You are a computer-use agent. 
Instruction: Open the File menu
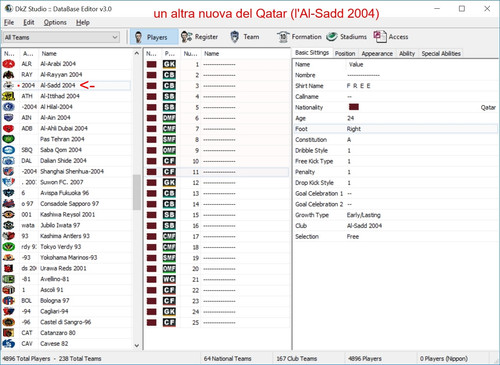click(x=9, y=22)
